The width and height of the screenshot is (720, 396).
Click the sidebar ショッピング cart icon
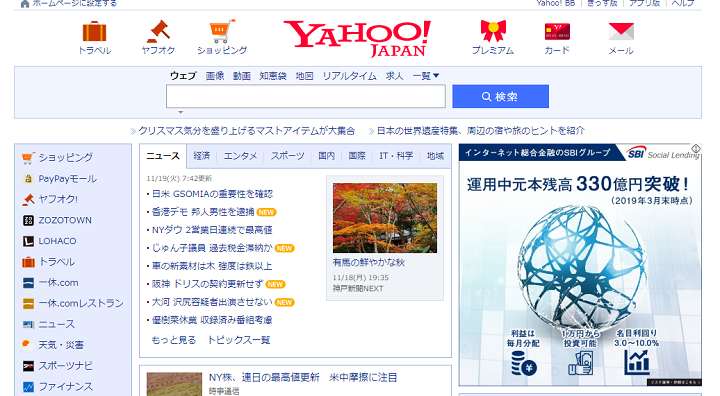(x=28, y=158)
